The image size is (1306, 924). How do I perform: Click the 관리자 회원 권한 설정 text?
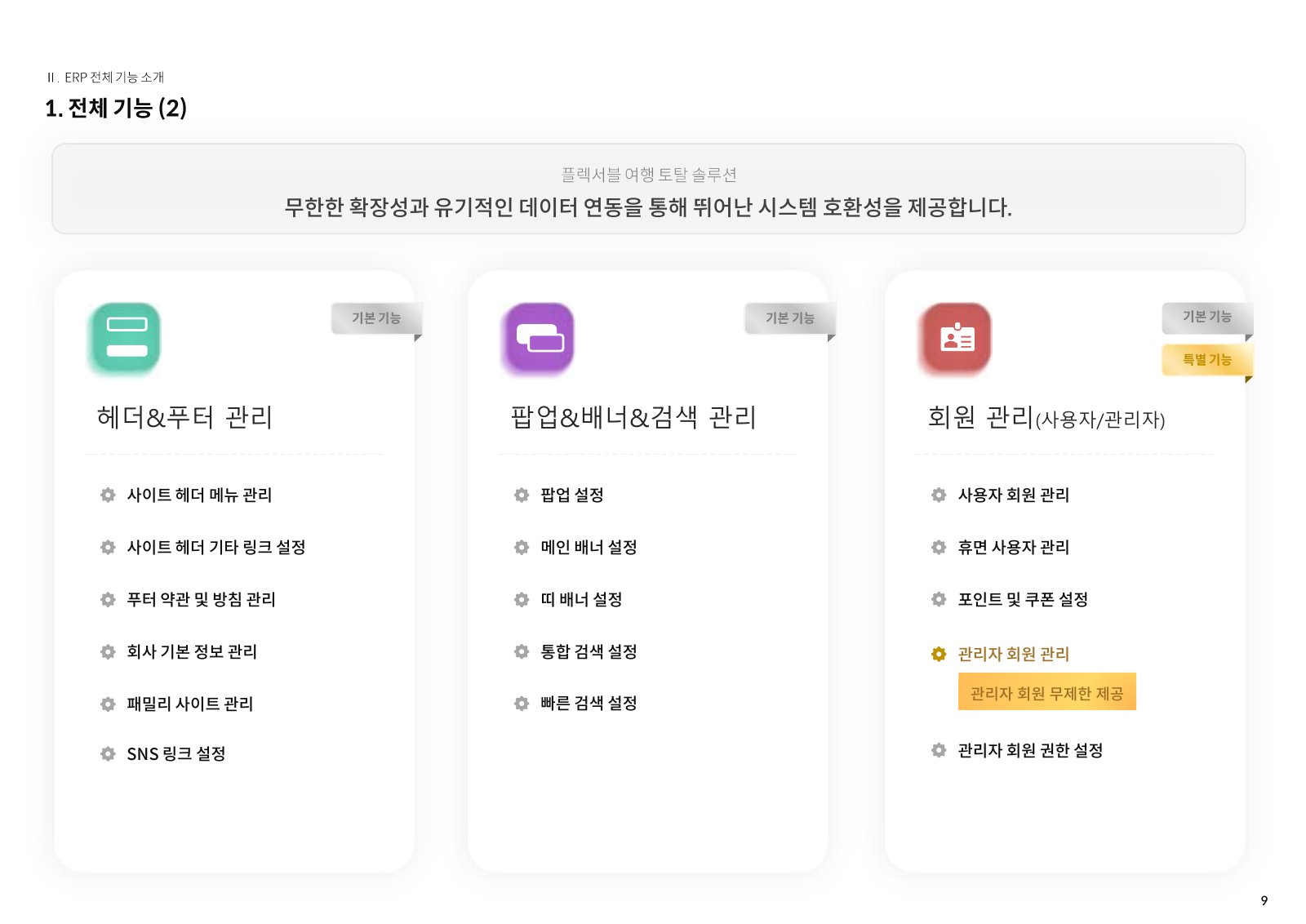(1030, 750)
